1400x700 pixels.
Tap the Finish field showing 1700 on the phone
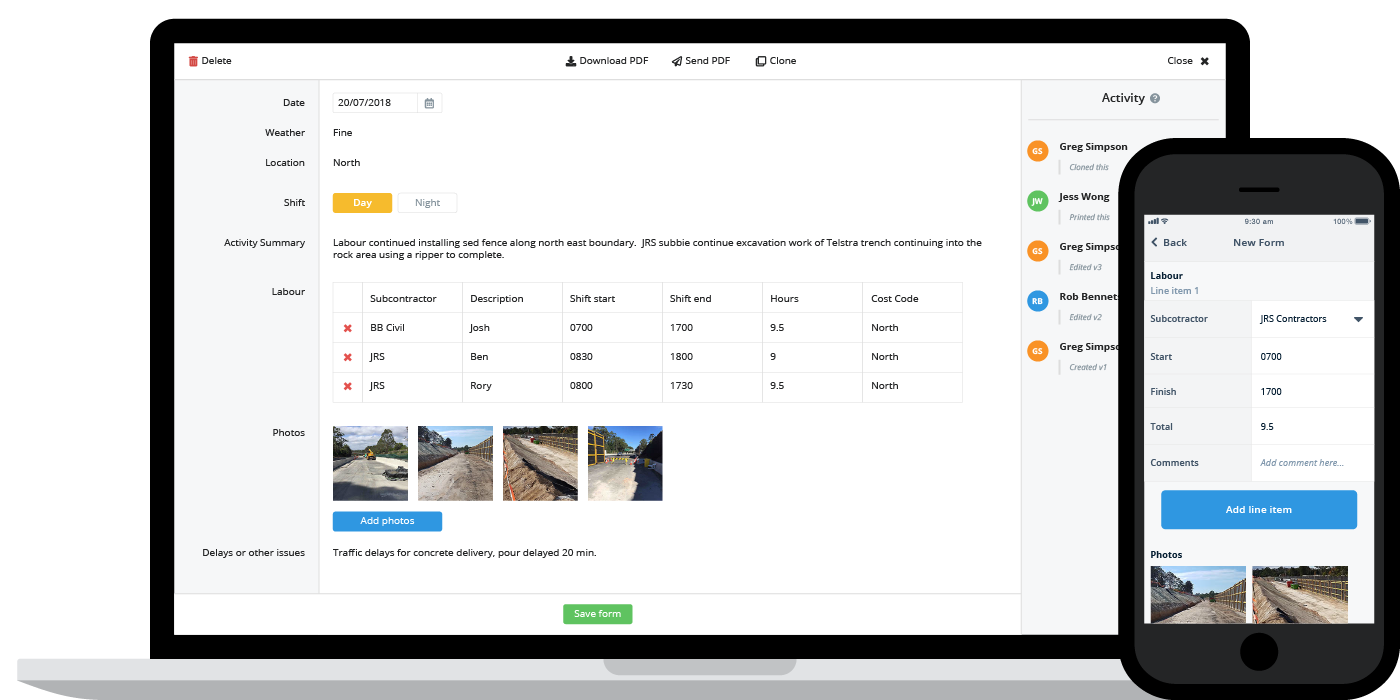[x=1312, y=392]
